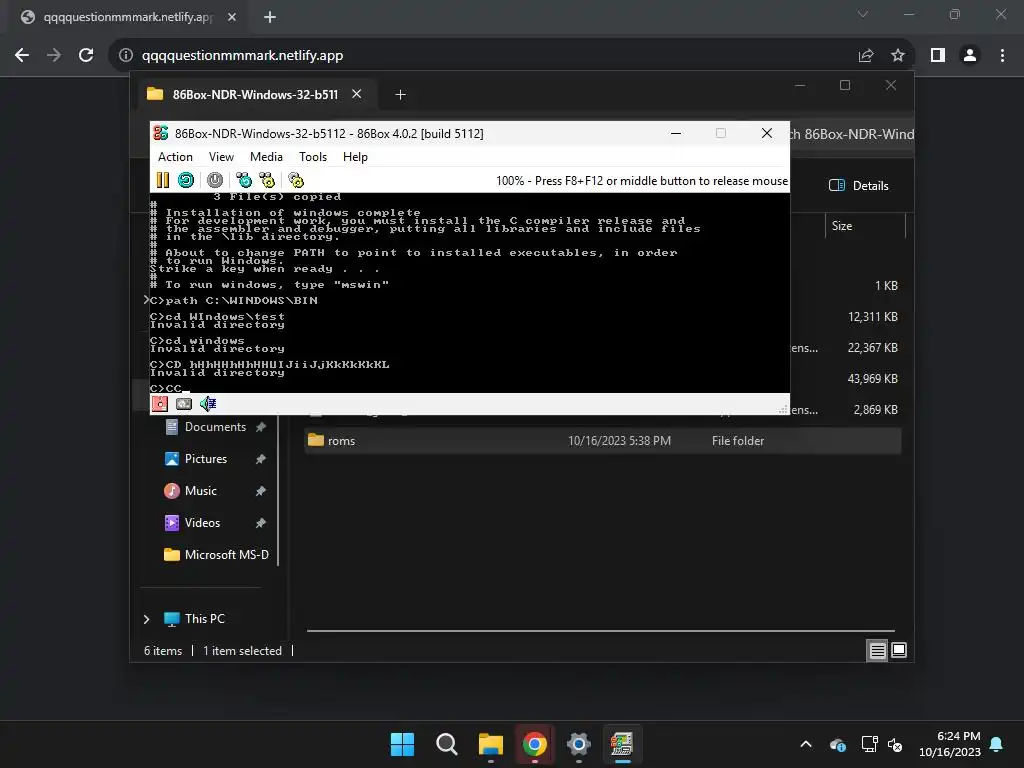Open File Explorer from taskbar

[490, 744]
